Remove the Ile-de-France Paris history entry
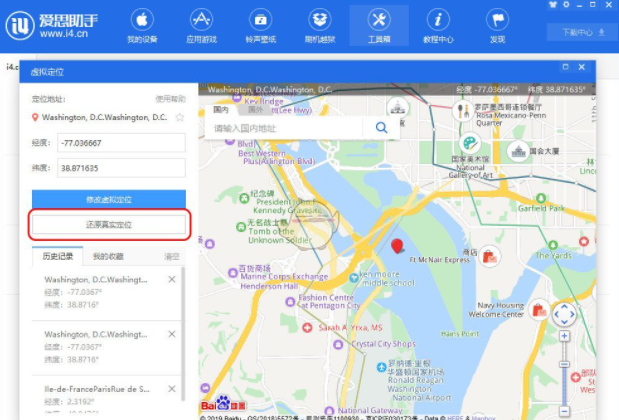Screen dimensions: 619x420 [172, 389]
